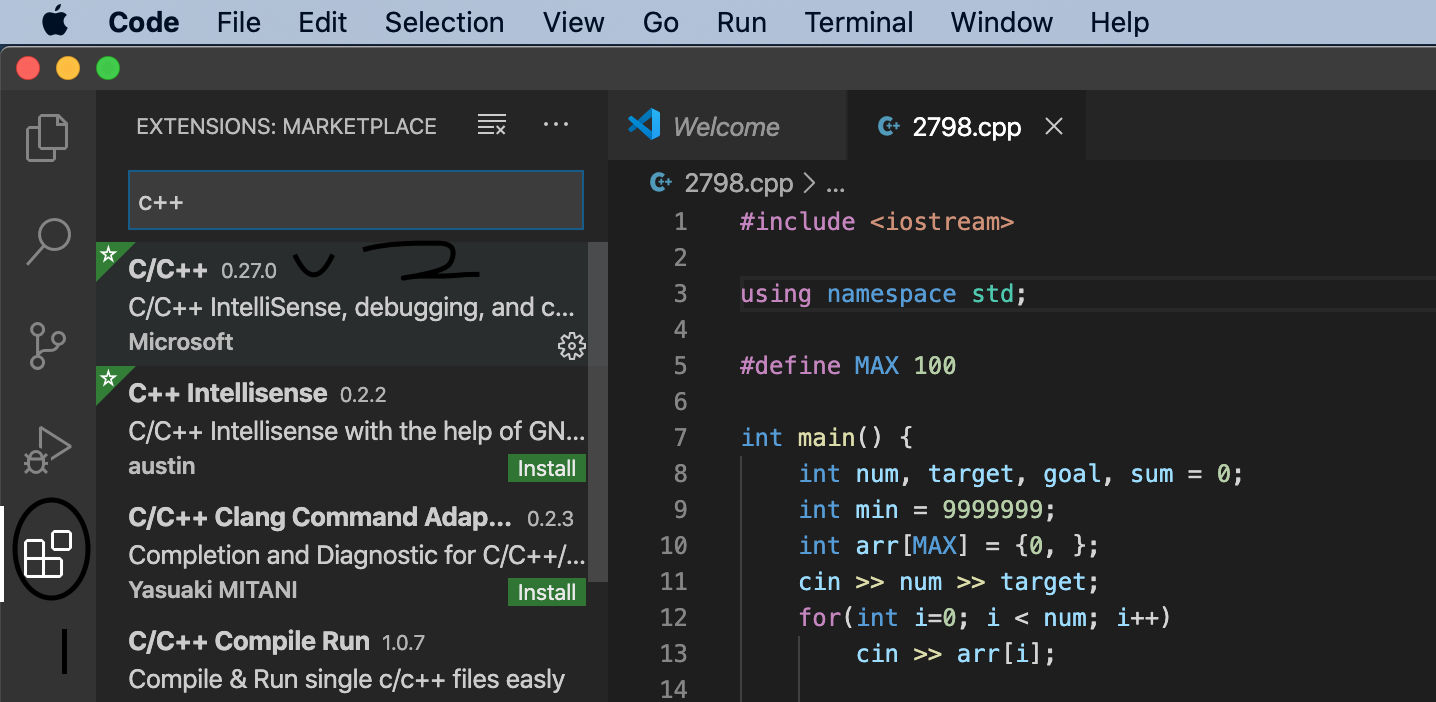Open the Search view in activity bar
This screenshot has height=702, width=1436.
tap(47, 241)
